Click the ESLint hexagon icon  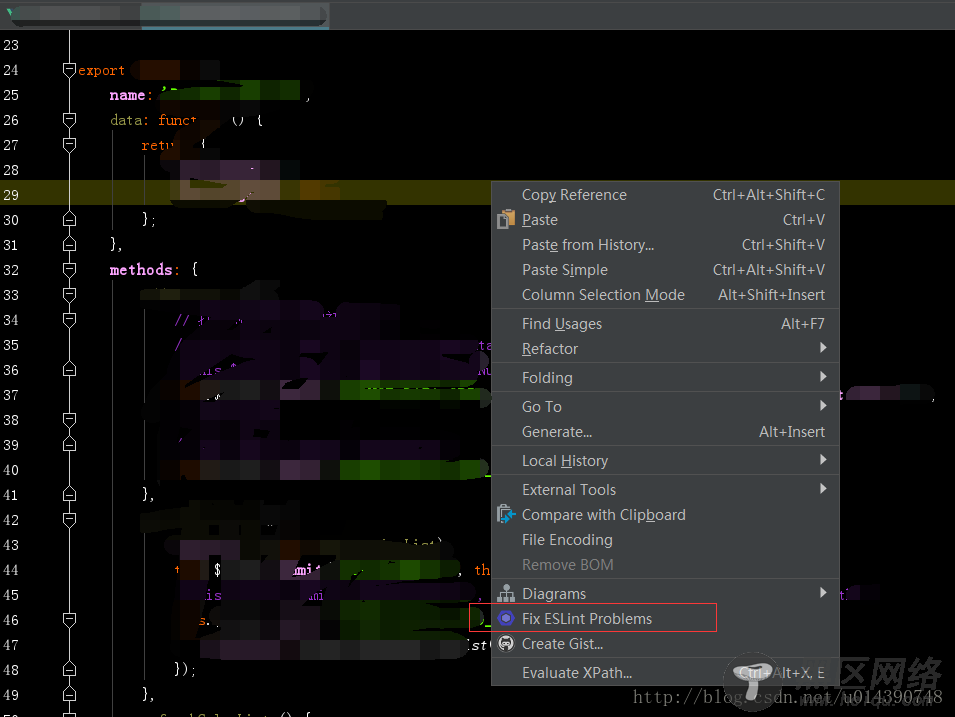click(506, 618)
